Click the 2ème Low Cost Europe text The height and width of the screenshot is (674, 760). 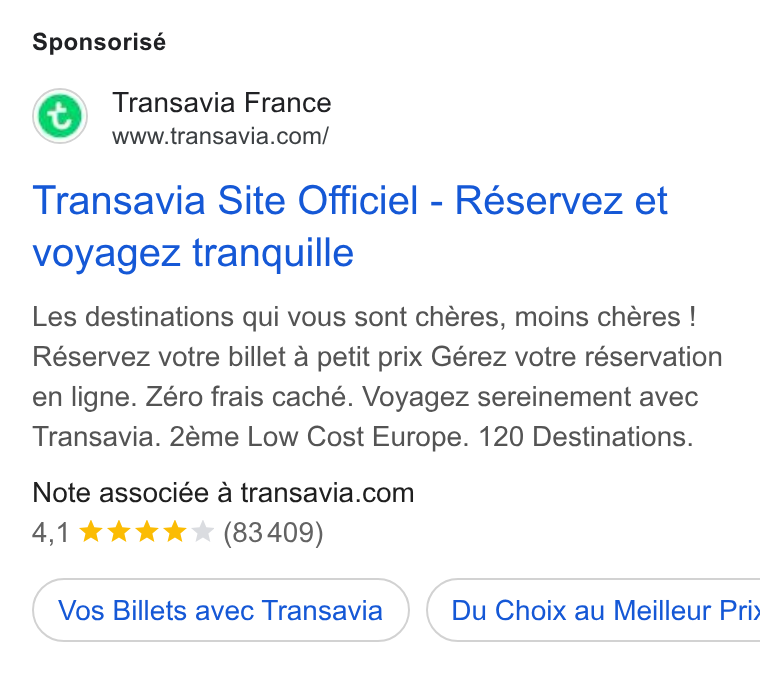[319, 437]
